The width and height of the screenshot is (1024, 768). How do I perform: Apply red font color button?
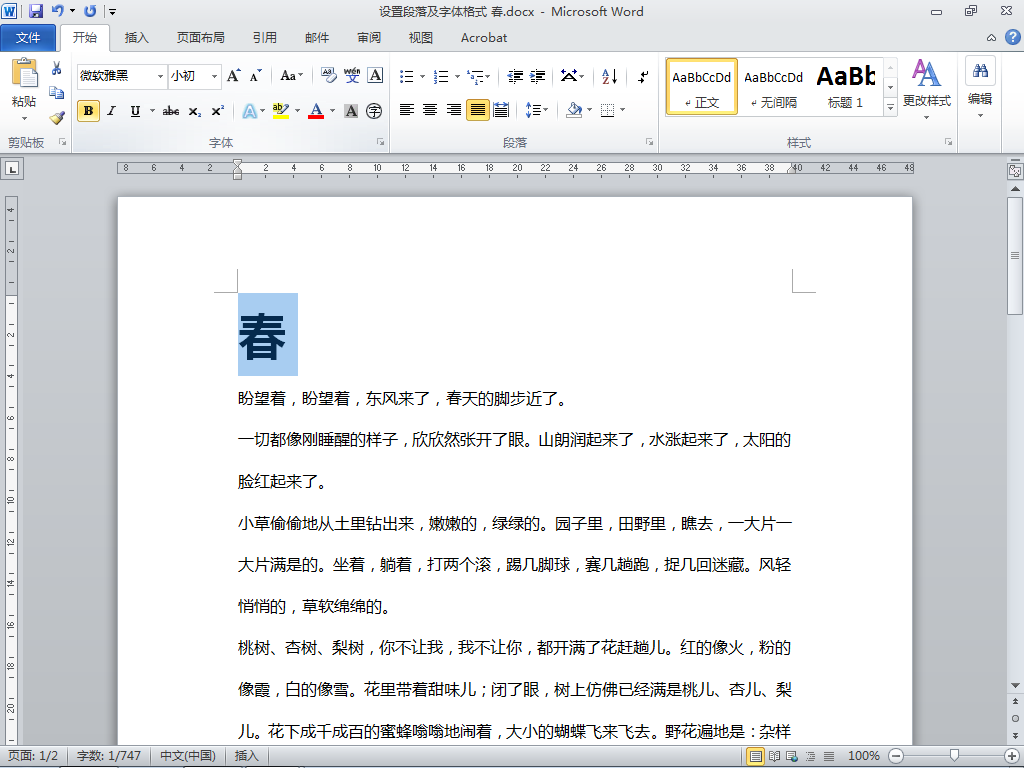click(x=316, y=111)
